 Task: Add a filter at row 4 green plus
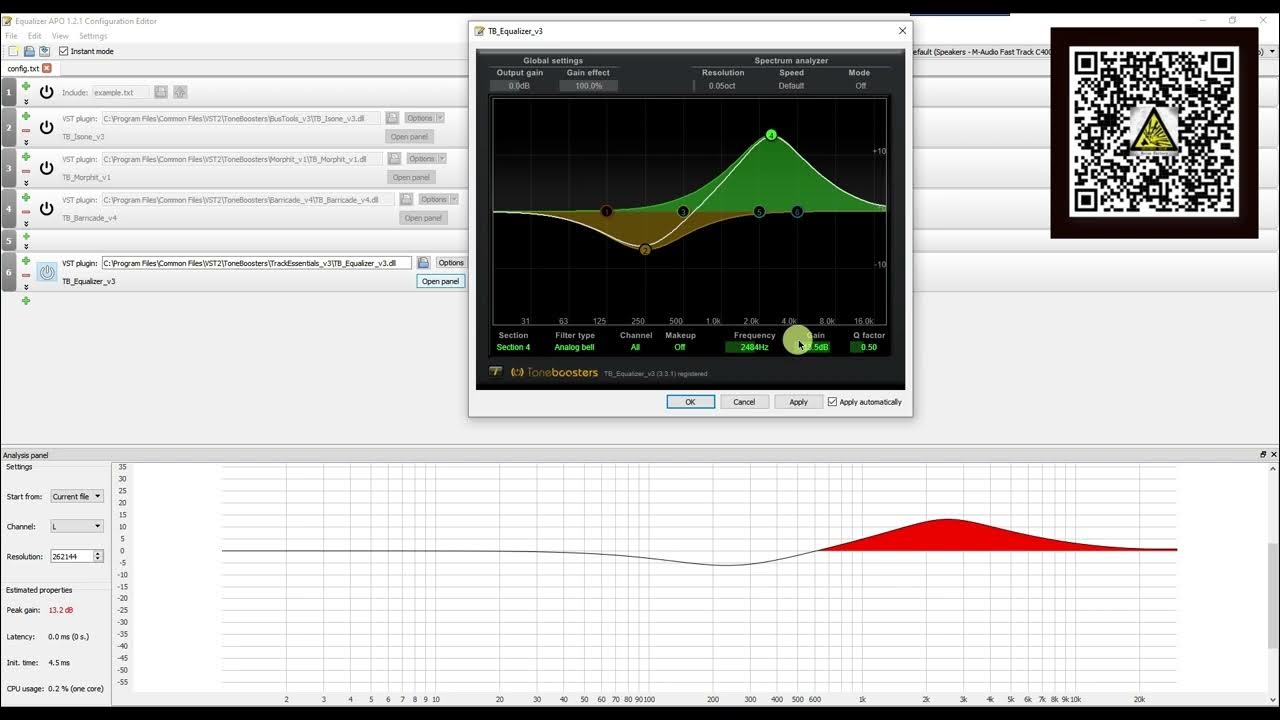(x=26, y=198)
